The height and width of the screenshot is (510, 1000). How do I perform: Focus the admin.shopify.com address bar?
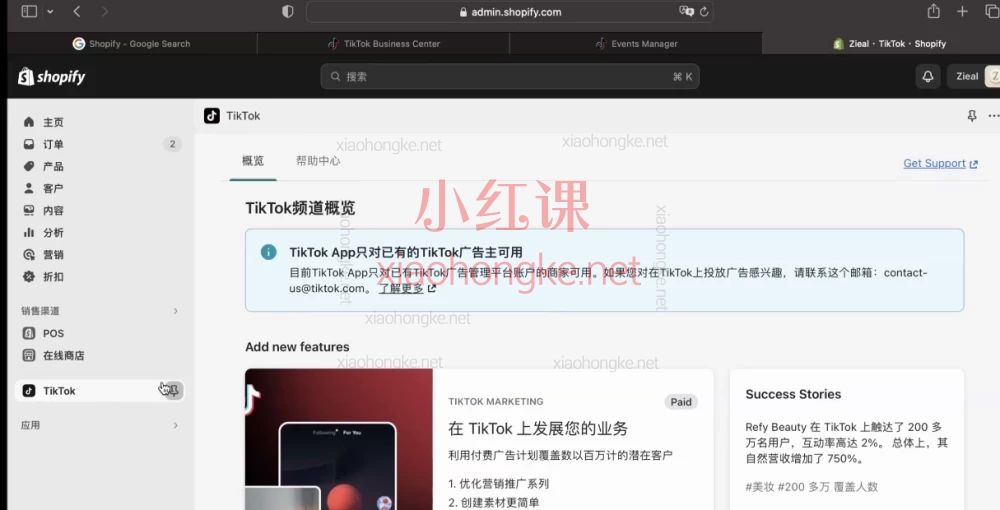509,11
